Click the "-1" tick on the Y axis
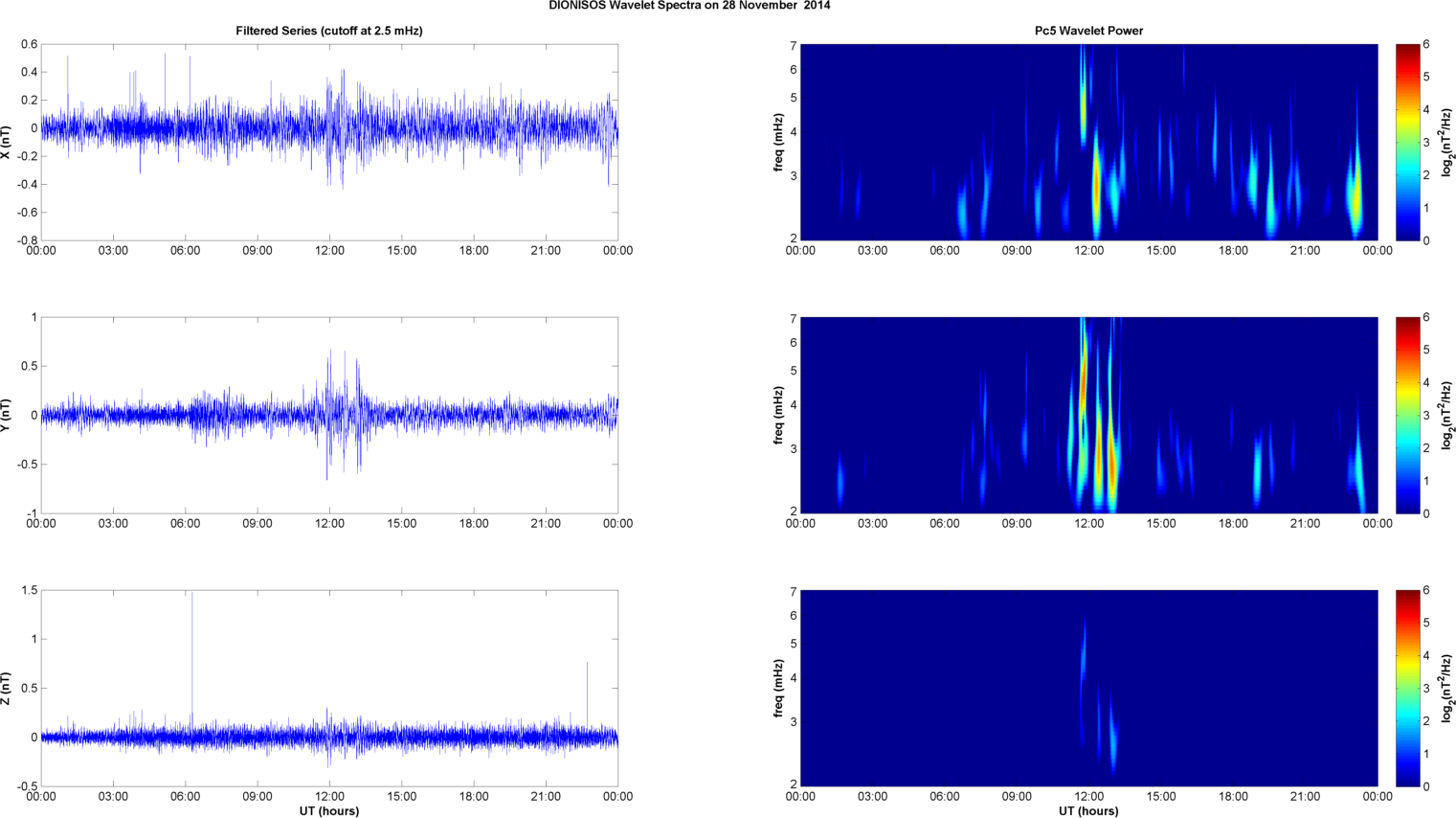Image resolution: width=1456 pixels, height=818 pixels. (x=33, y=513)
